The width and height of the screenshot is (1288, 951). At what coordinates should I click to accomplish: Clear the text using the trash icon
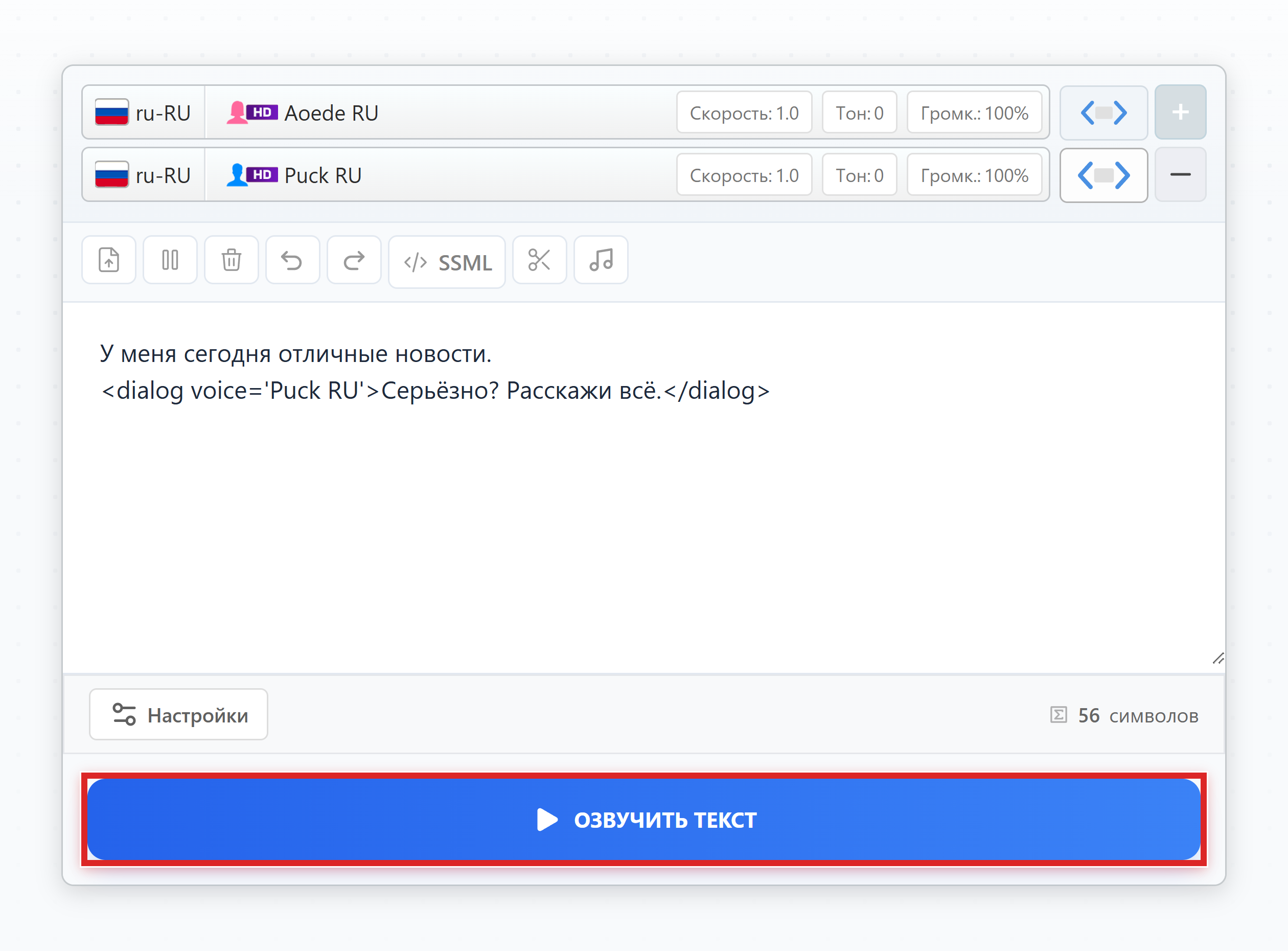pyautogui.click(x=232, y=260)
